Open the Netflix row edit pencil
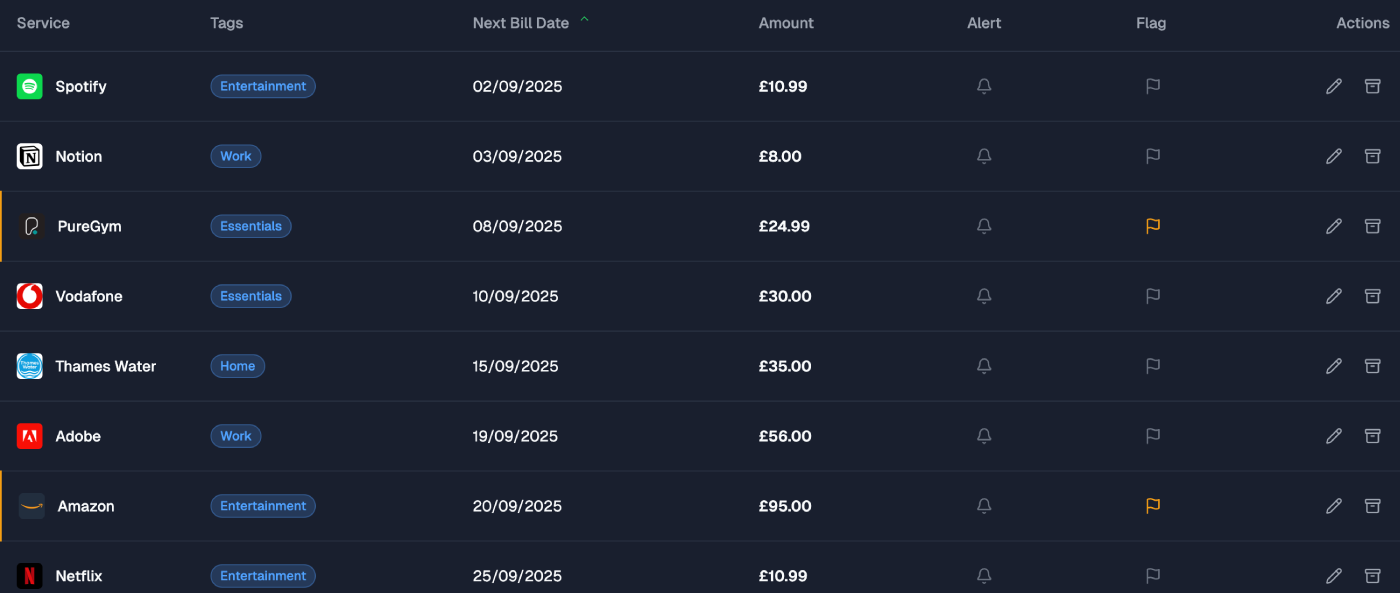This screenshot has height=593, width=1400. [1333, 576]
